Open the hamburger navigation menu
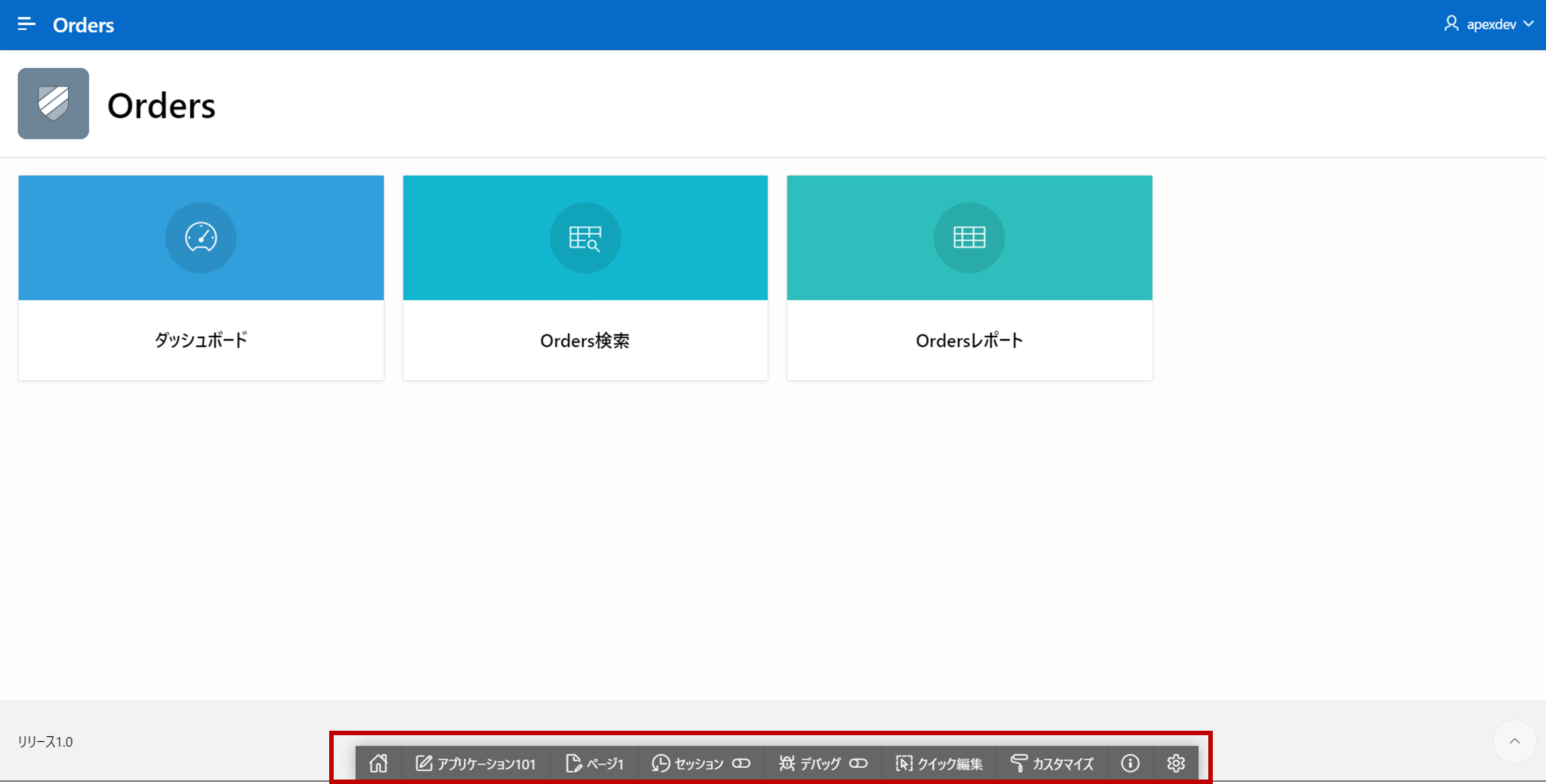This screenshot has height=784, width=1546. click(26, 24)
